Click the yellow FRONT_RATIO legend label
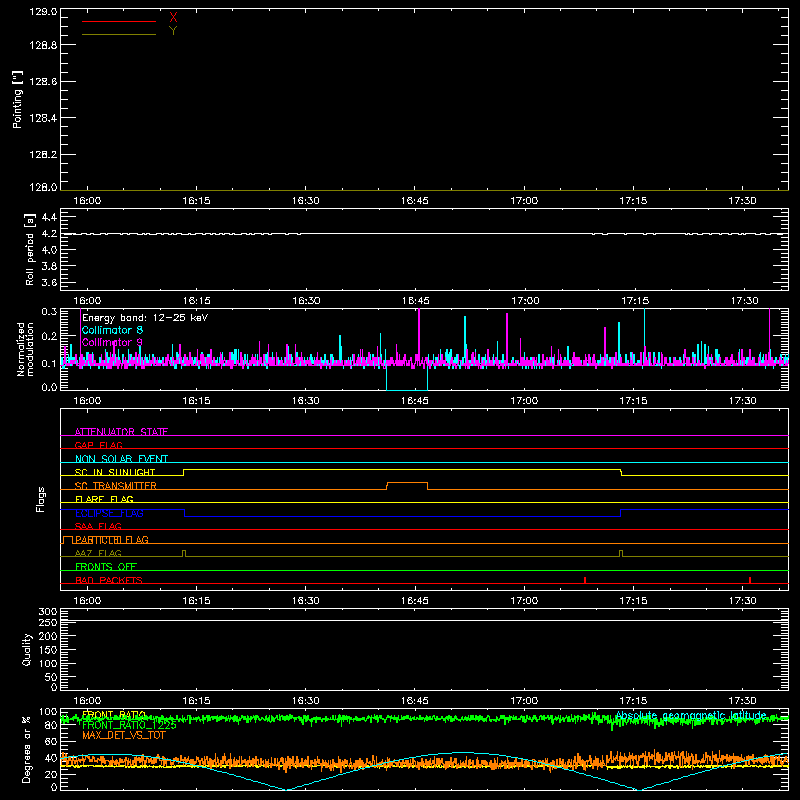 [x=114, y=714]
